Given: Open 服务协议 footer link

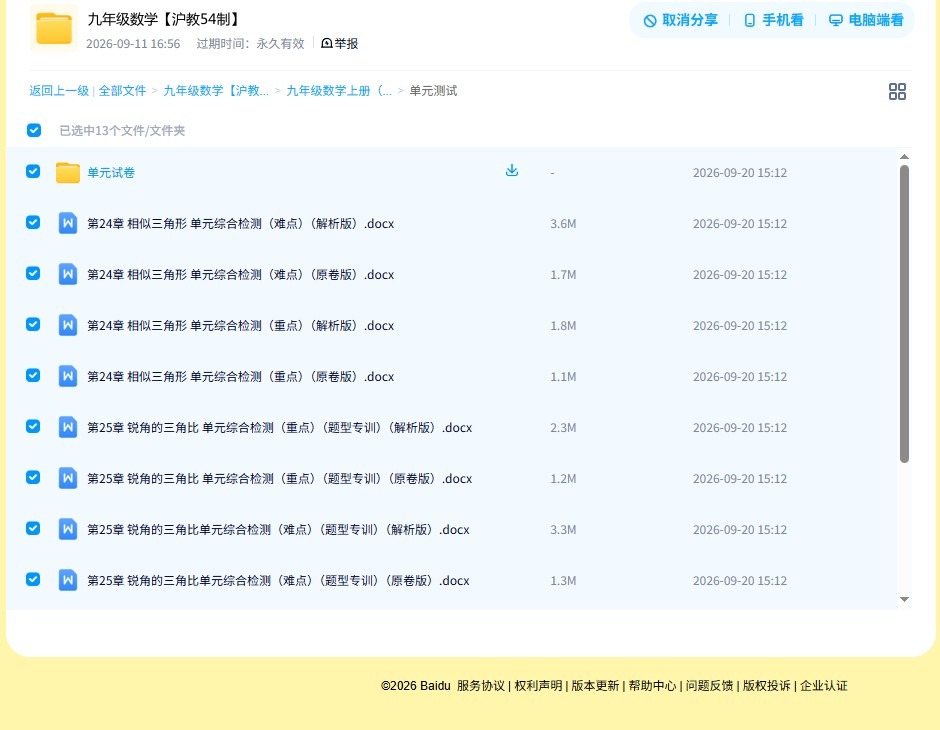Looking at the screenshot, I should (x=481, y=686).
